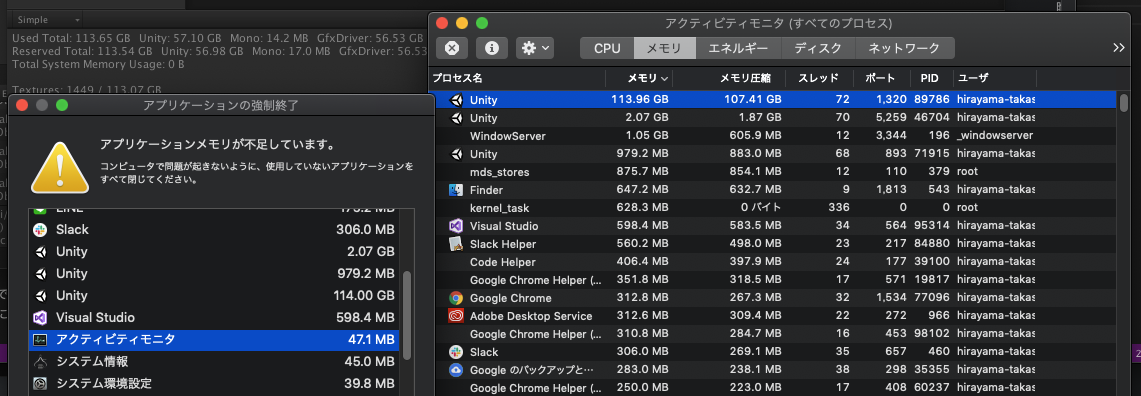Image resolution: width=1141 pixels, height=396 pixels.
Task: Switch to the CPU tab
Action: [607, 48]
